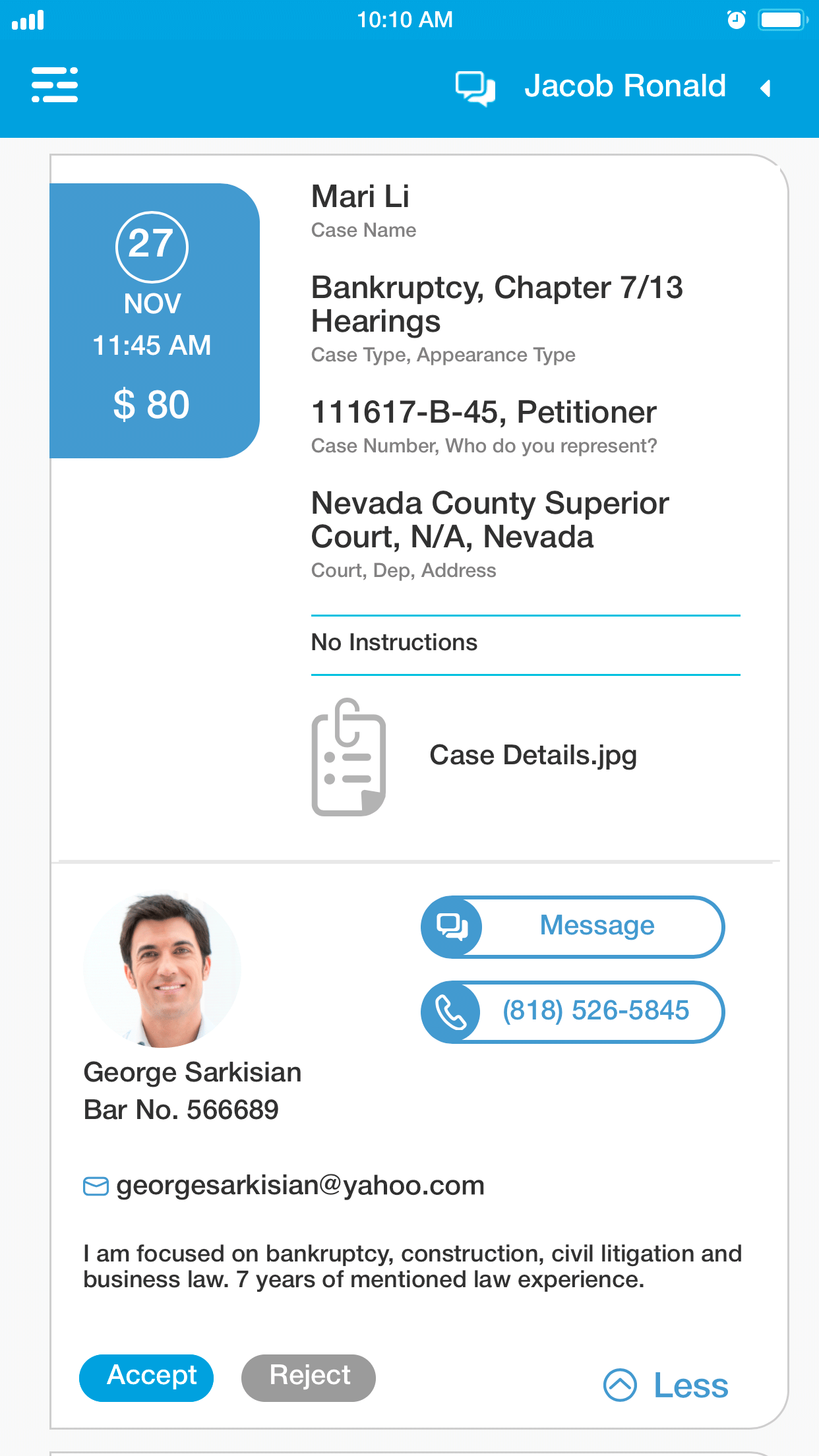This screenshot has height=1456, width=819.
Task: Call (818) 526-5845
Action: (x=595, y=1011)
